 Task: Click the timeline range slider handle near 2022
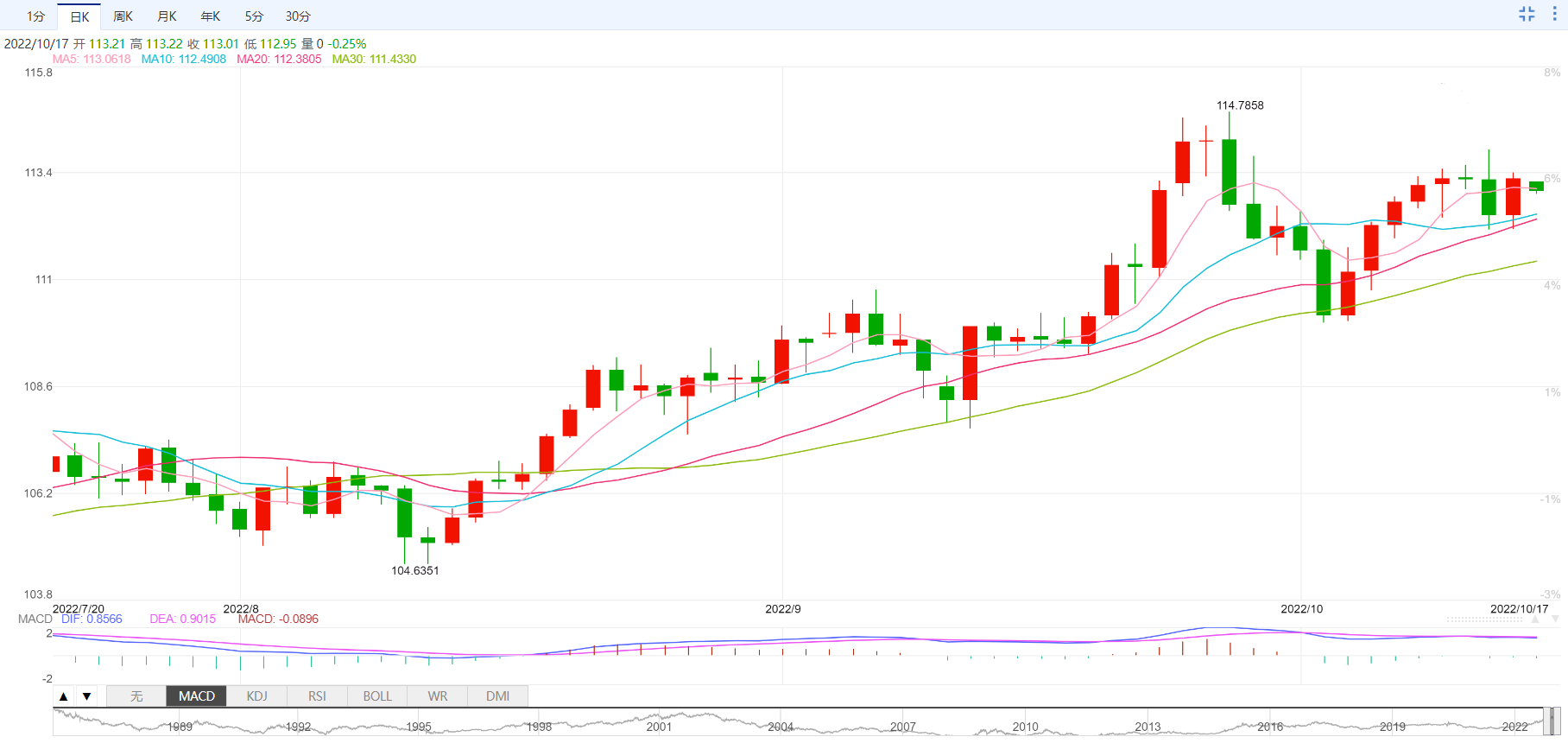coord(1551,721)
